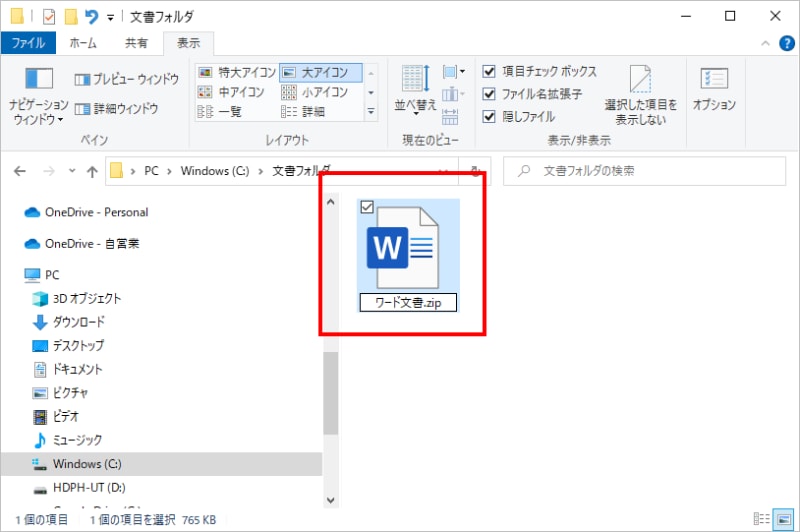This screenshot has height=532, width=800.
Task: Click PC in the address bar
Action: pyautogui.click(x=152, y=171)
